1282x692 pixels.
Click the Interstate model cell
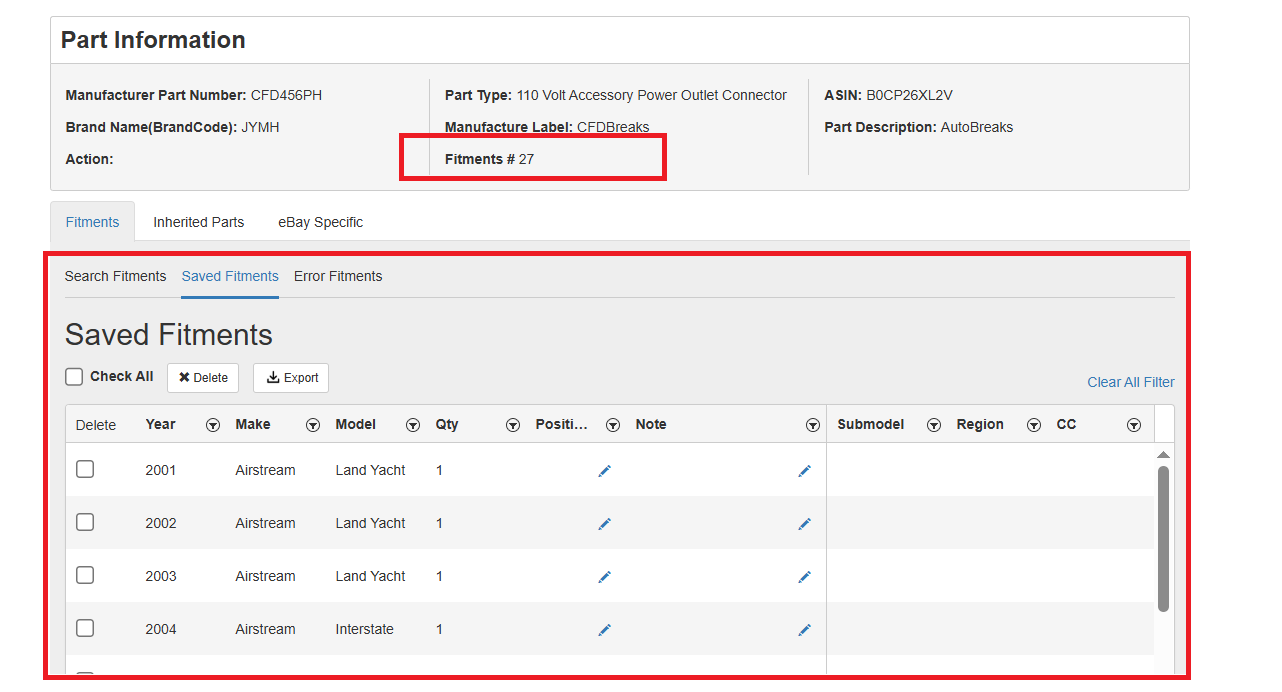(x=364, y=629)
